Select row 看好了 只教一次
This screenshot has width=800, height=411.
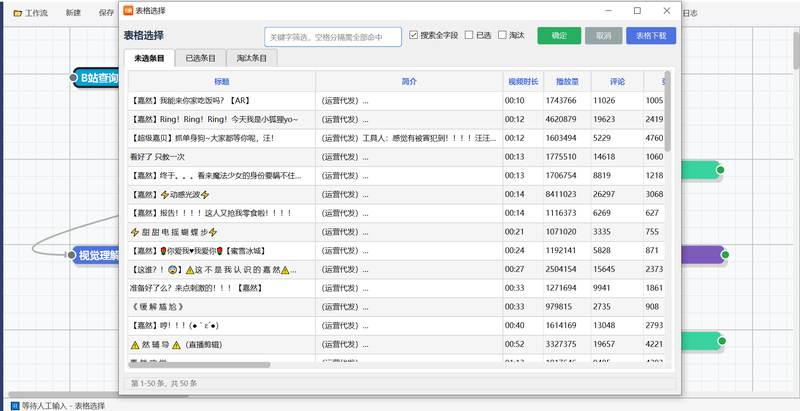click(x=396, y=157)
